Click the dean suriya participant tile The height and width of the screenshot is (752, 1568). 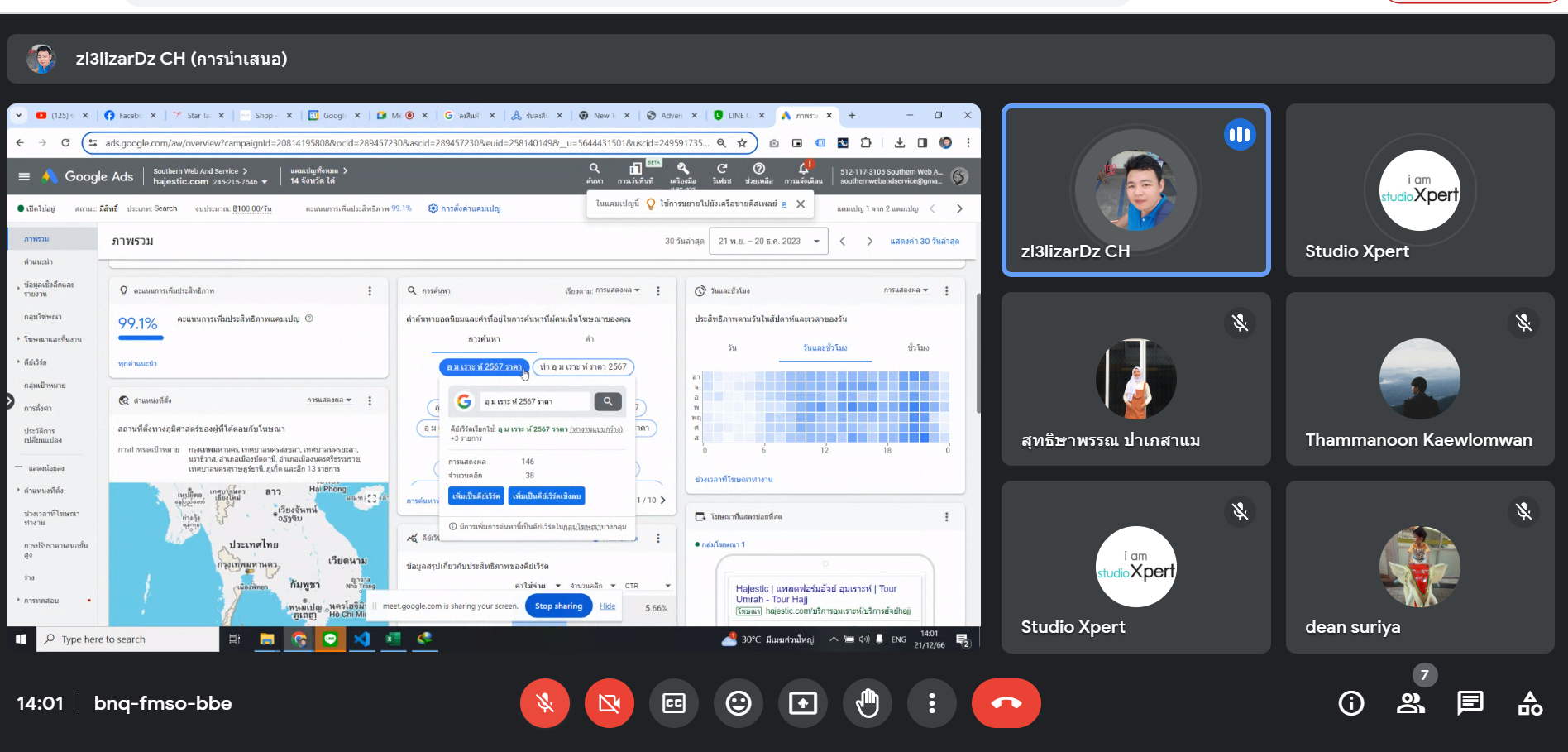pos(1419,568)
